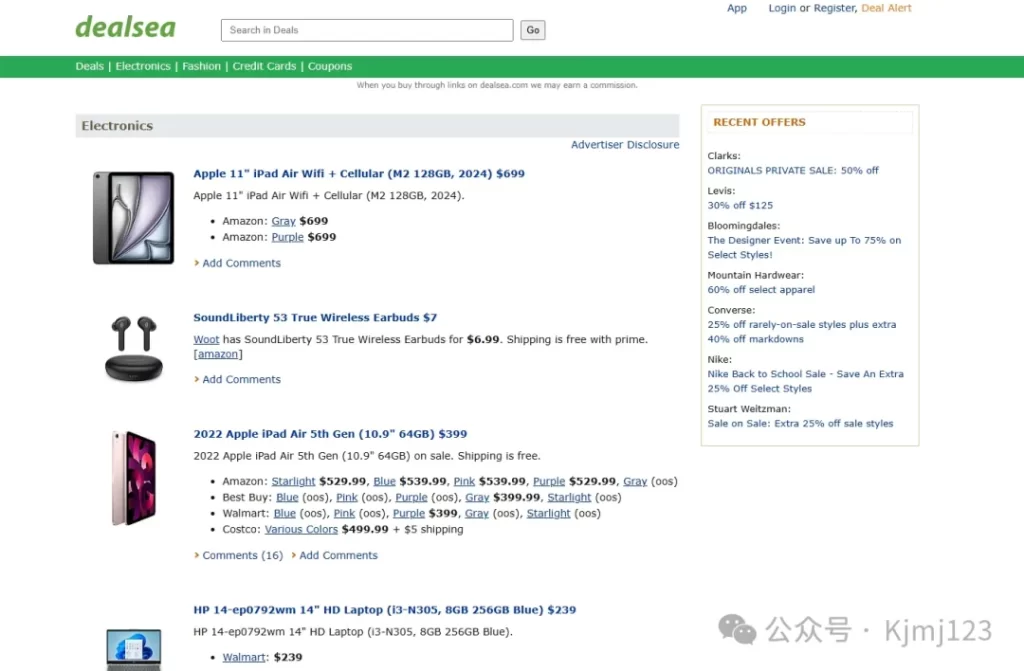The height and width of the screenshot is (671, 1024).
Task: Open the App link in header
Action: pos(737,8)
